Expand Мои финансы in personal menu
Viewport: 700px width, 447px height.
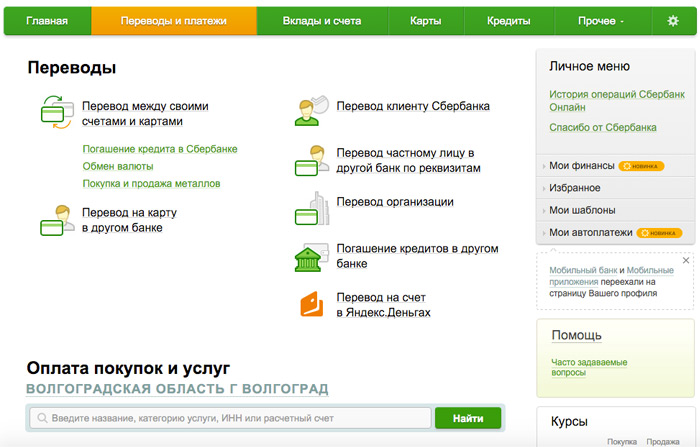point(581,166)
